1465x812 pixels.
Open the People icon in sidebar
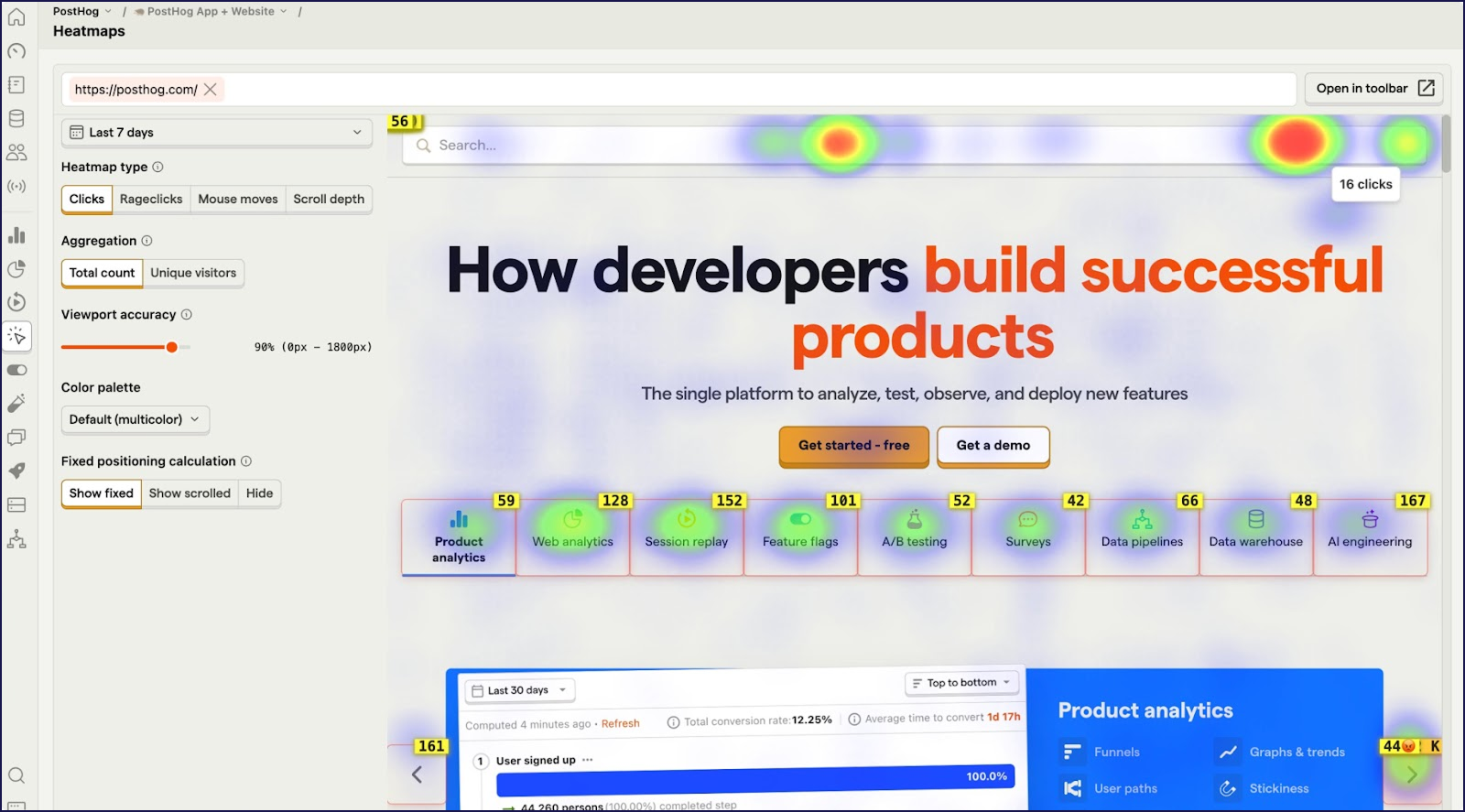[16, 152]
